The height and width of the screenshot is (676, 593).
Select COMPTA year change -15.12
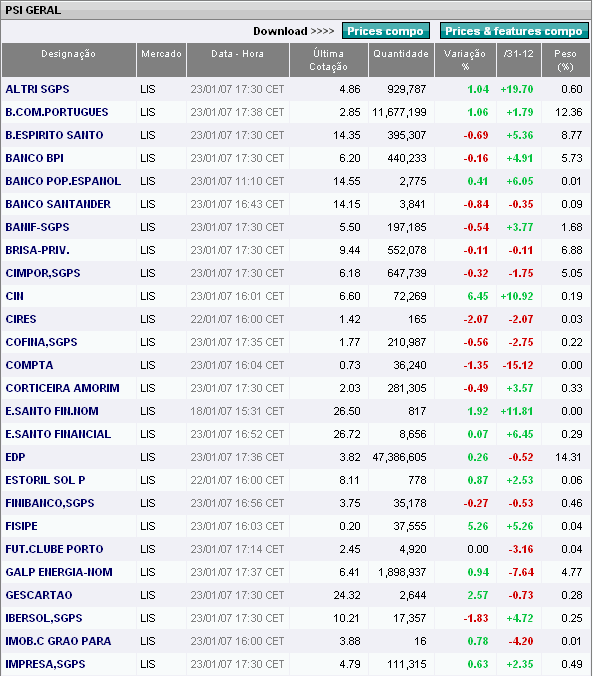[518, 365]
